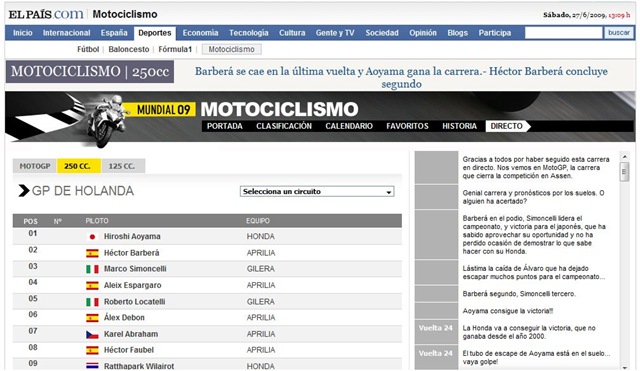Screen dimensions: 640x371
Task: Open the Economía section
Action: 200,33
